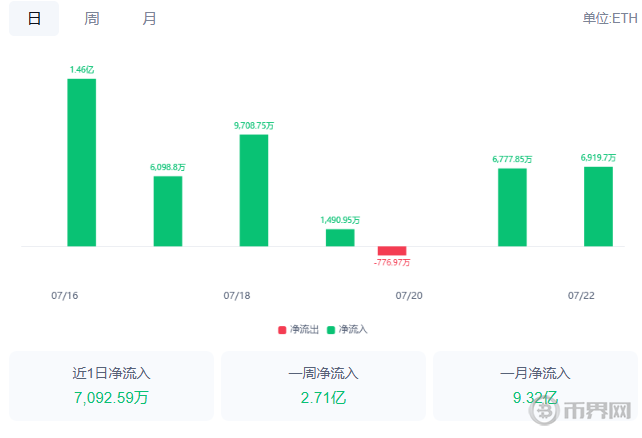Viewport: 642px width, 438px height.
Task: Toggle the 净流出 red legend item
Action: pos(298,330)
